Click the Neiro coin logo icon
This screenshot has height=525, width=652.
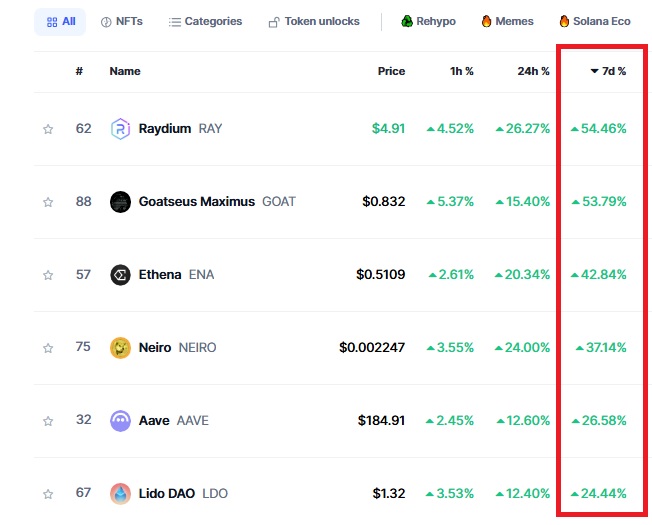[x=120, y=348]
